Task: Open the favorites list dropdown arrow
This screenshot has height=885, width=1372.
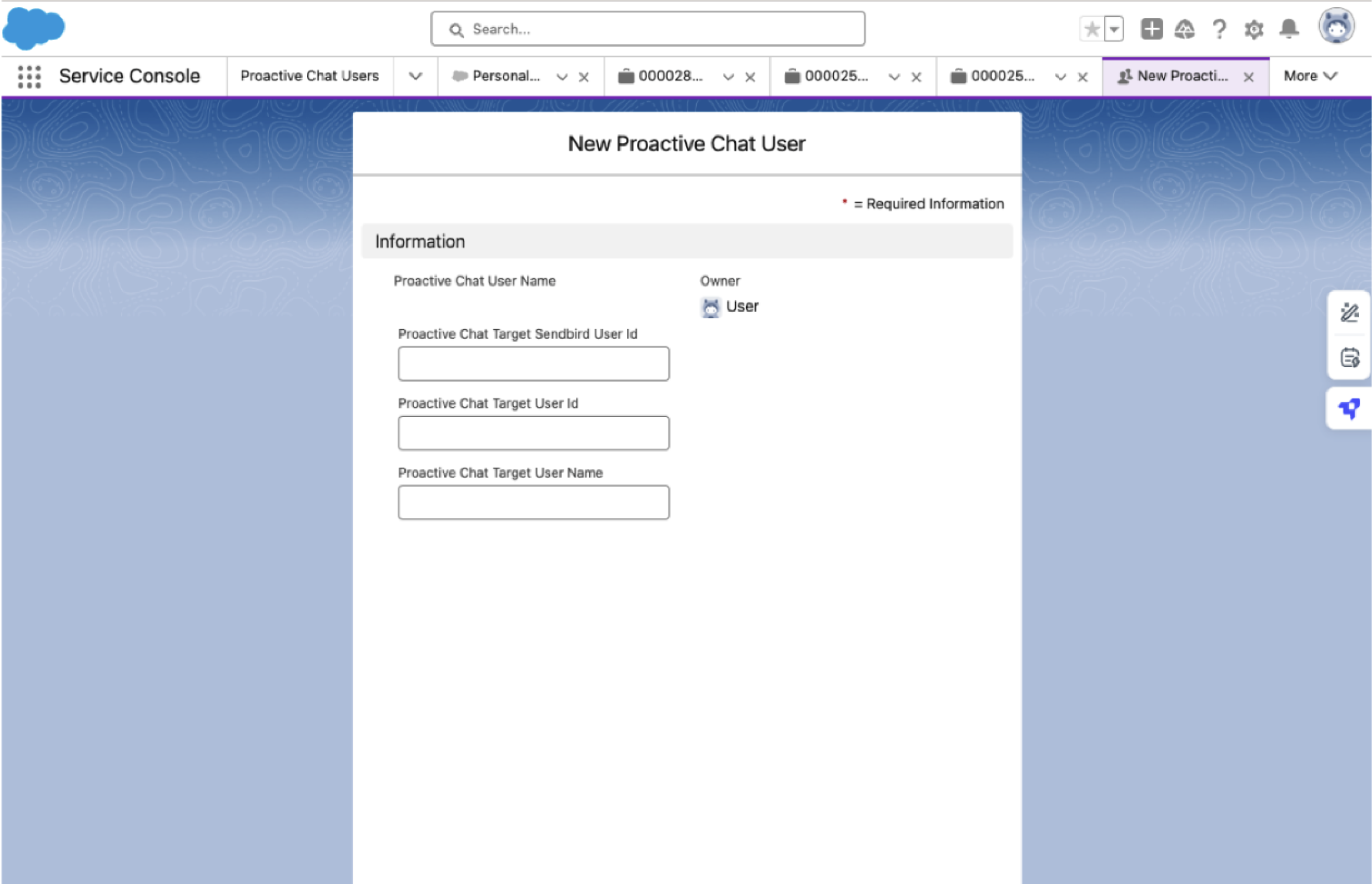Action: (1114, 29)
